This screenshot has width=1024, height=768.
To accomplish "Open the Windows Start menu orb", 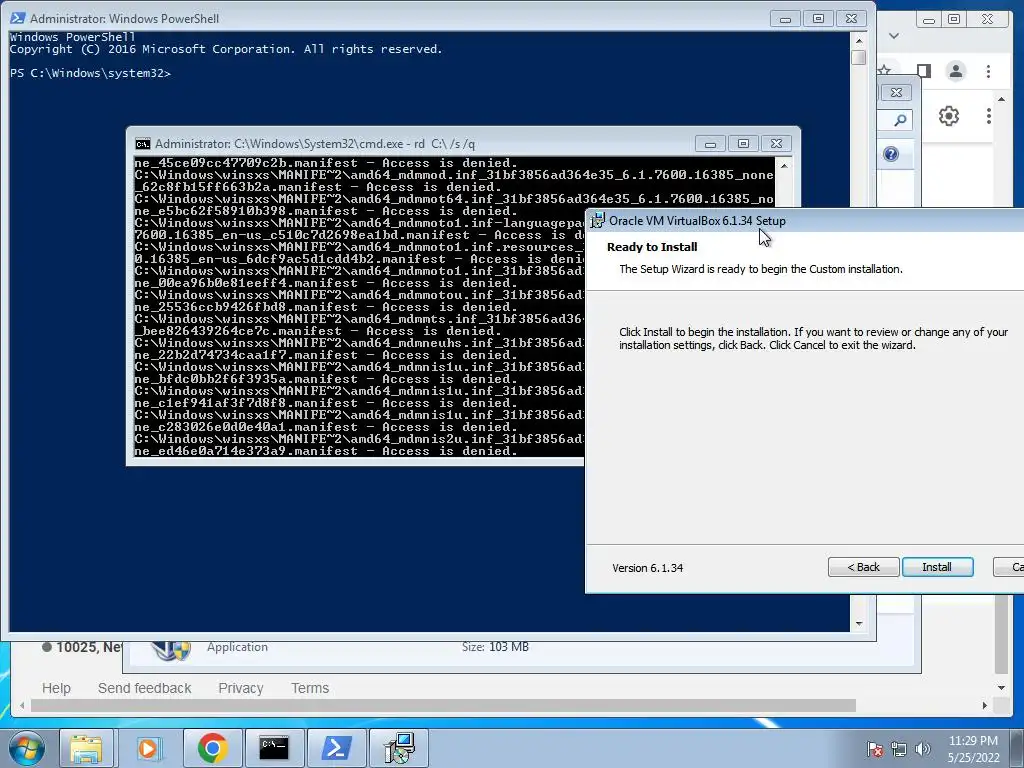I will click(26, 748).
